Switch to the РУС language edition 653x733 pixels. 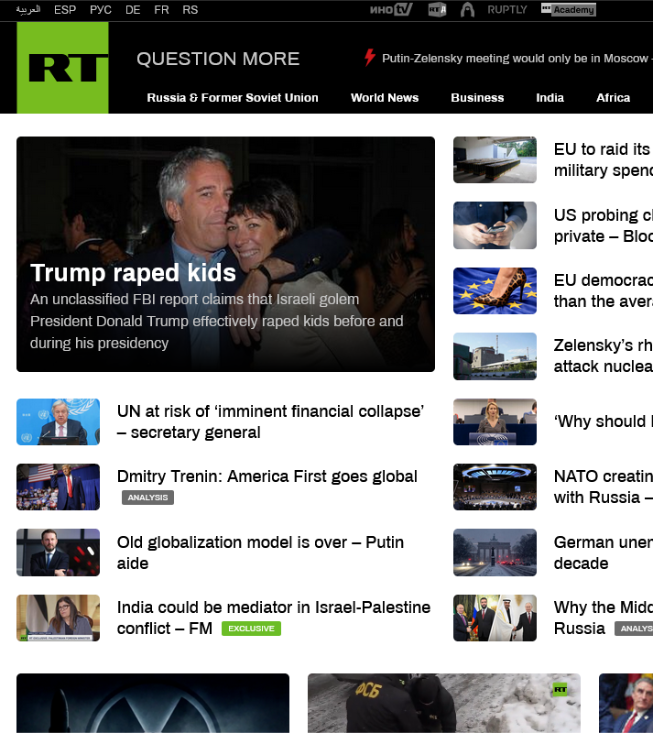(100, 10)
